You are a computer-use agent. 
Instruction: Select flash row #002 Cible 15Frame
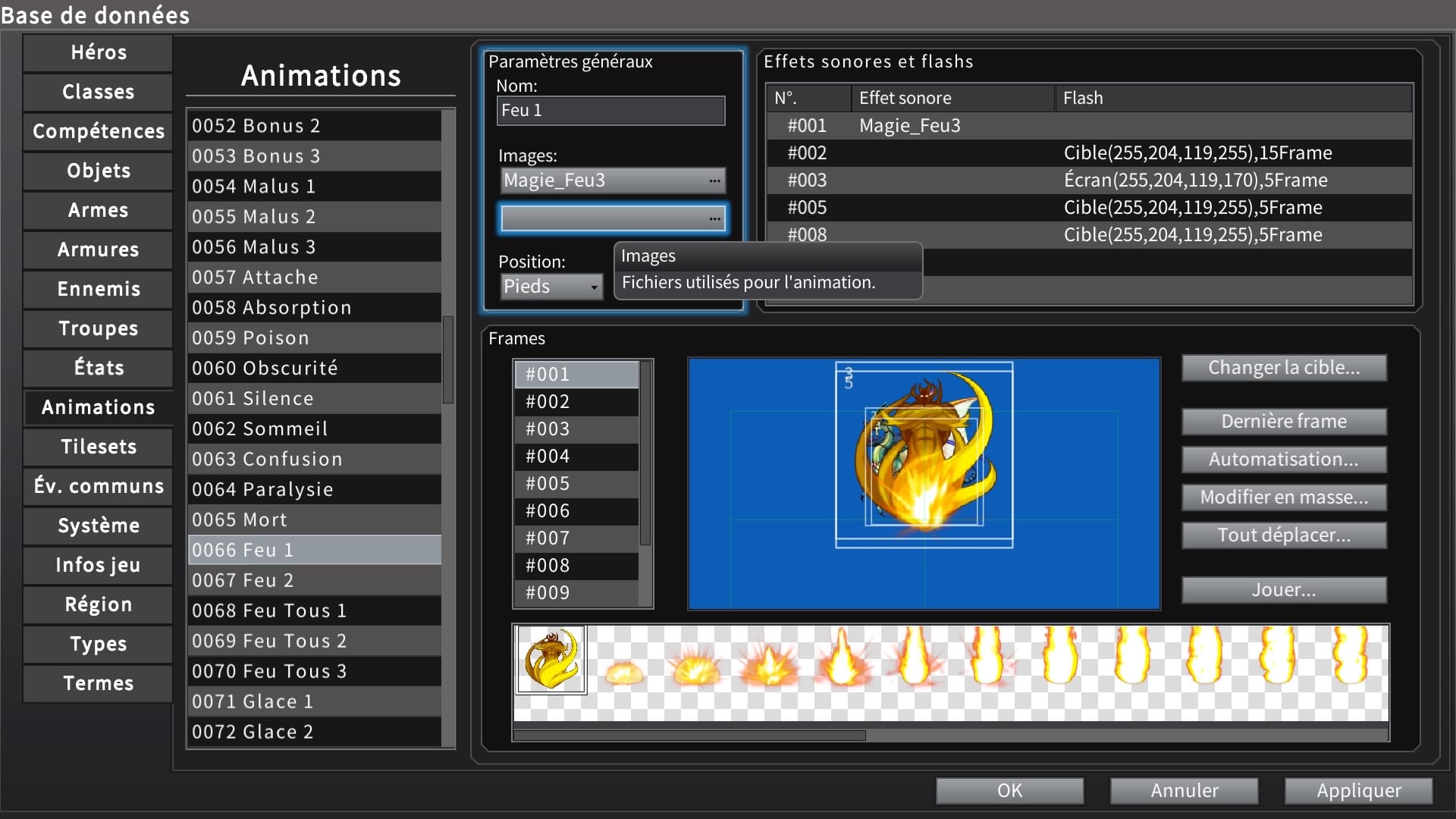pyautogui.click(x=1090, y=153)
